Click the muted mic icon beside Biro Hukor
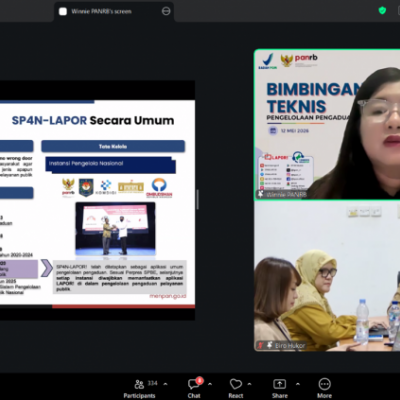Viewport: 400px width, 400px height. [x=261, y=346]
